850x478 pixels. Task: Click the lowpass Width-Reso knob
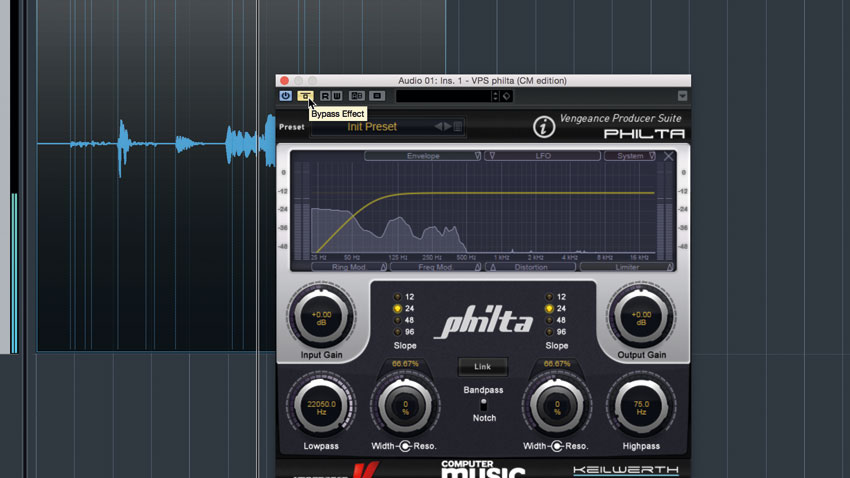pos(405,407)
